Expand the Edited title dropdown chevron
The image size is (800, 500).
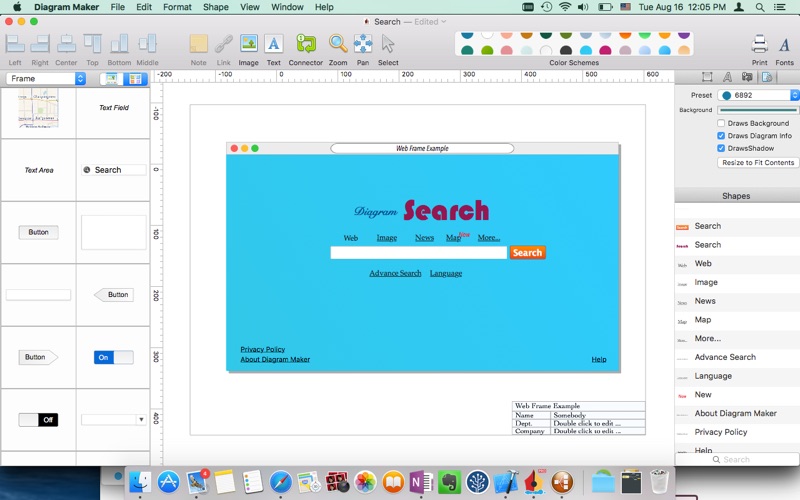tap(443, 21)
